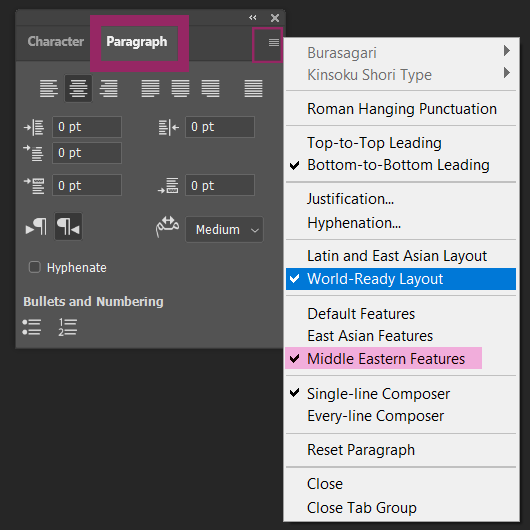Choose Justify last centered icon
The image size is (530, 530).
pyautogui.click(x=180, y=89)
